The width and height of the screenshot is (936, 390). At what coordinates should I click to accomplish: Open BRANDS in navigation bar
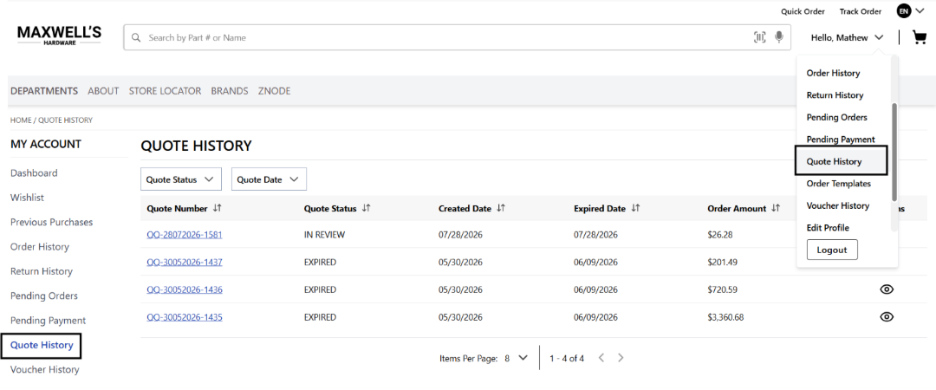pyautogui.click(x=229, y=91)
